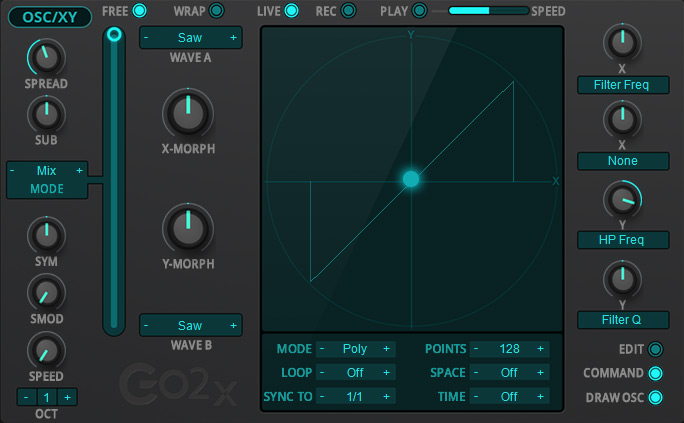Image resolution: width=684 pixels, height=423 pixels.
Task: Click the knob above HP Freq
Action: [622, 200]
